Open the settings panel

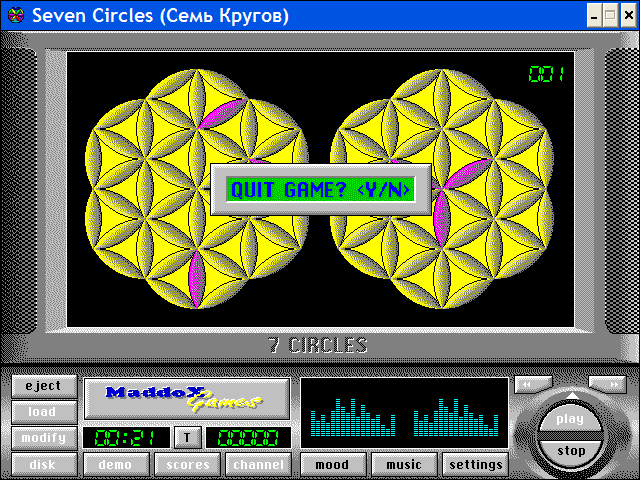click(x=476, y=464)
